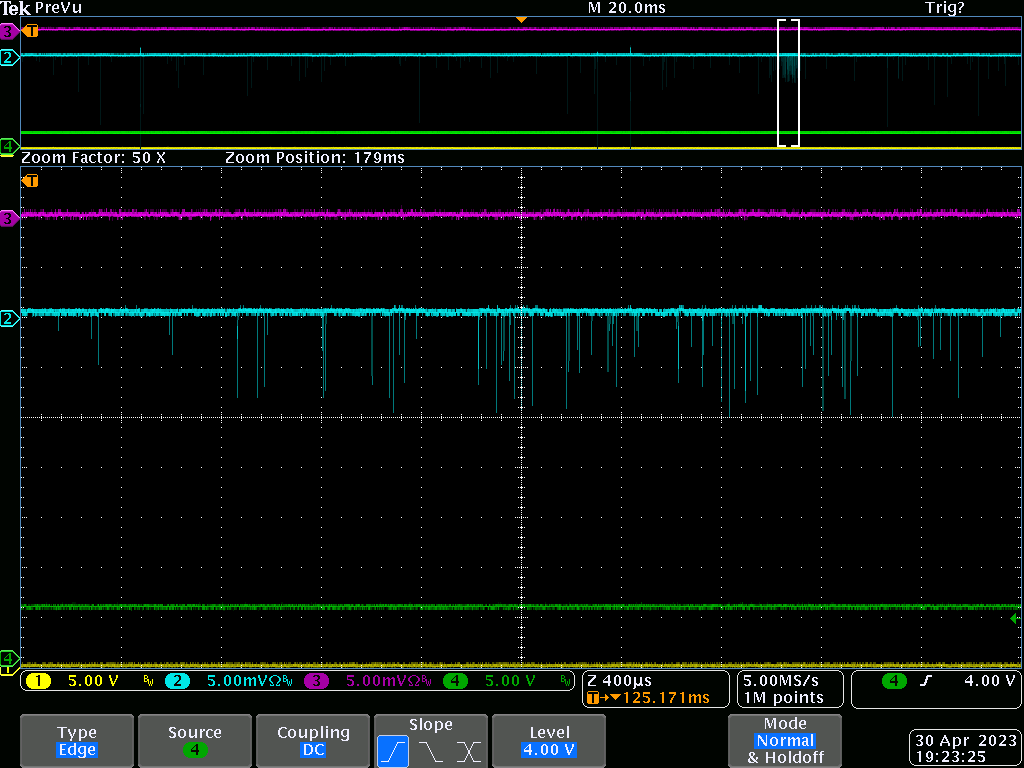Click orange trigger position marker at top
This screenshot has height=768, width=1024.
(x=520, y=20)
